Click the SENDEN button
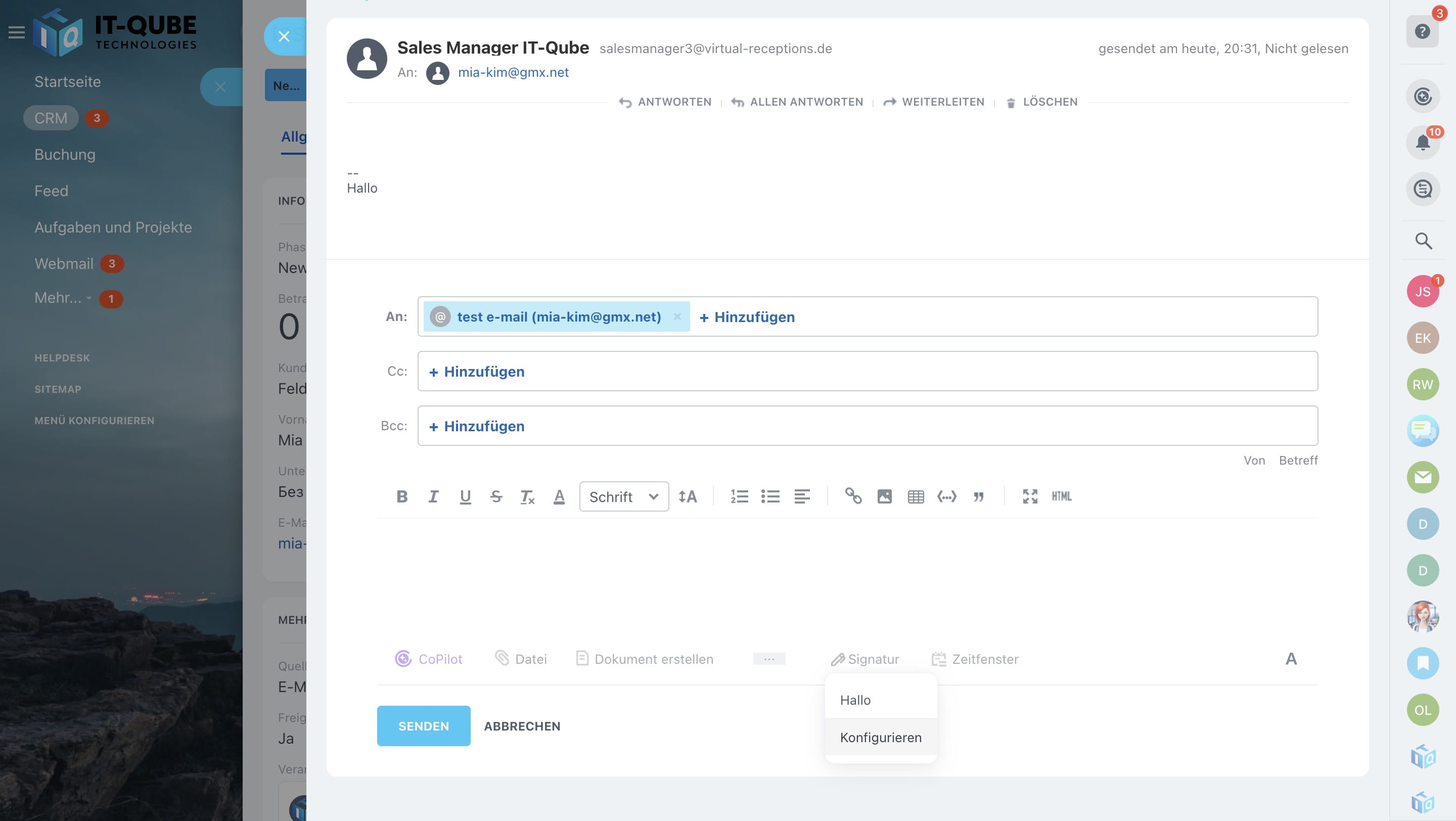1456x821 pixels. tap(423, 726)
